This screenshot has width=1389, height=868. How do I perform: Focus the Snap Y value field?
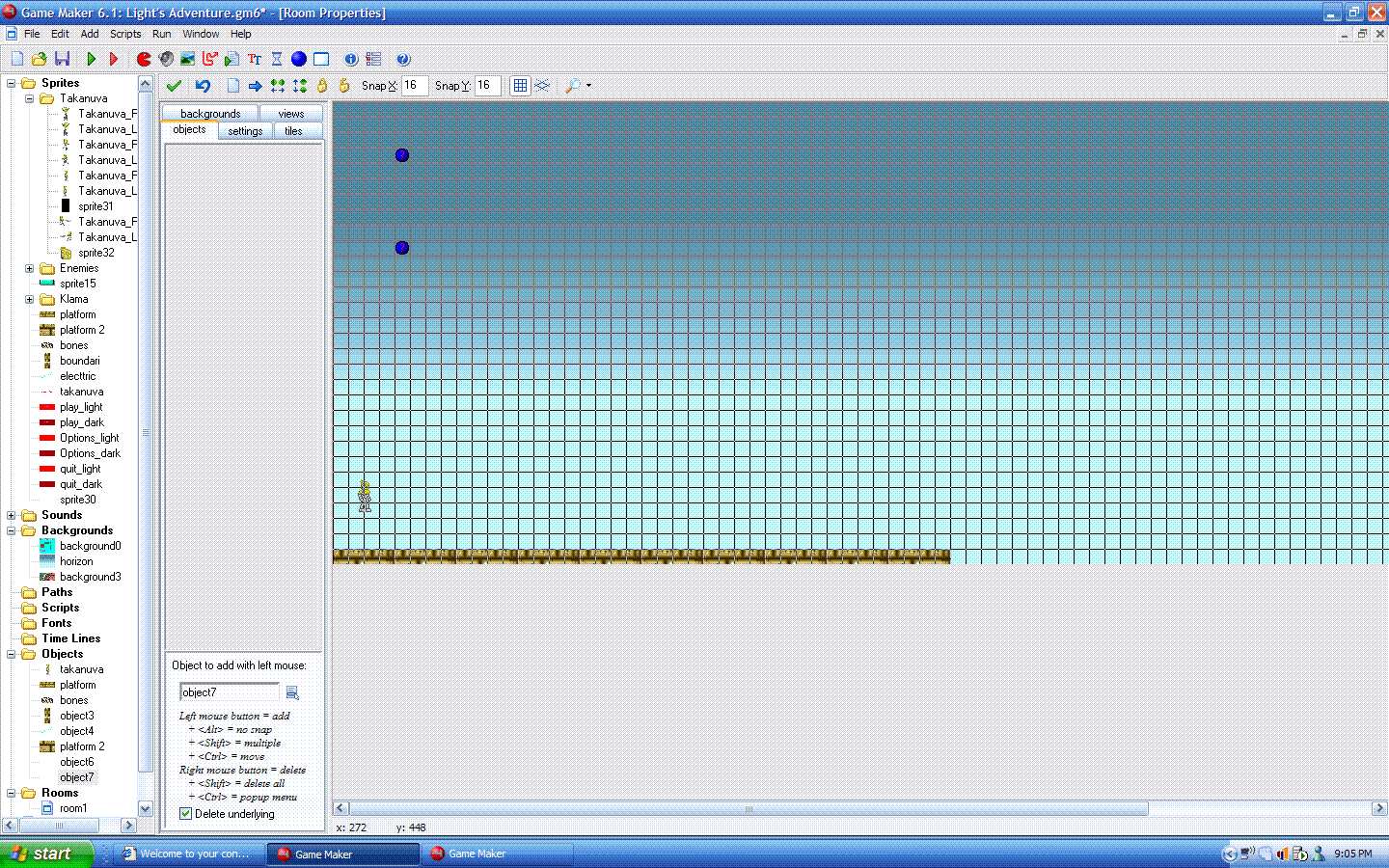point(488,86)
